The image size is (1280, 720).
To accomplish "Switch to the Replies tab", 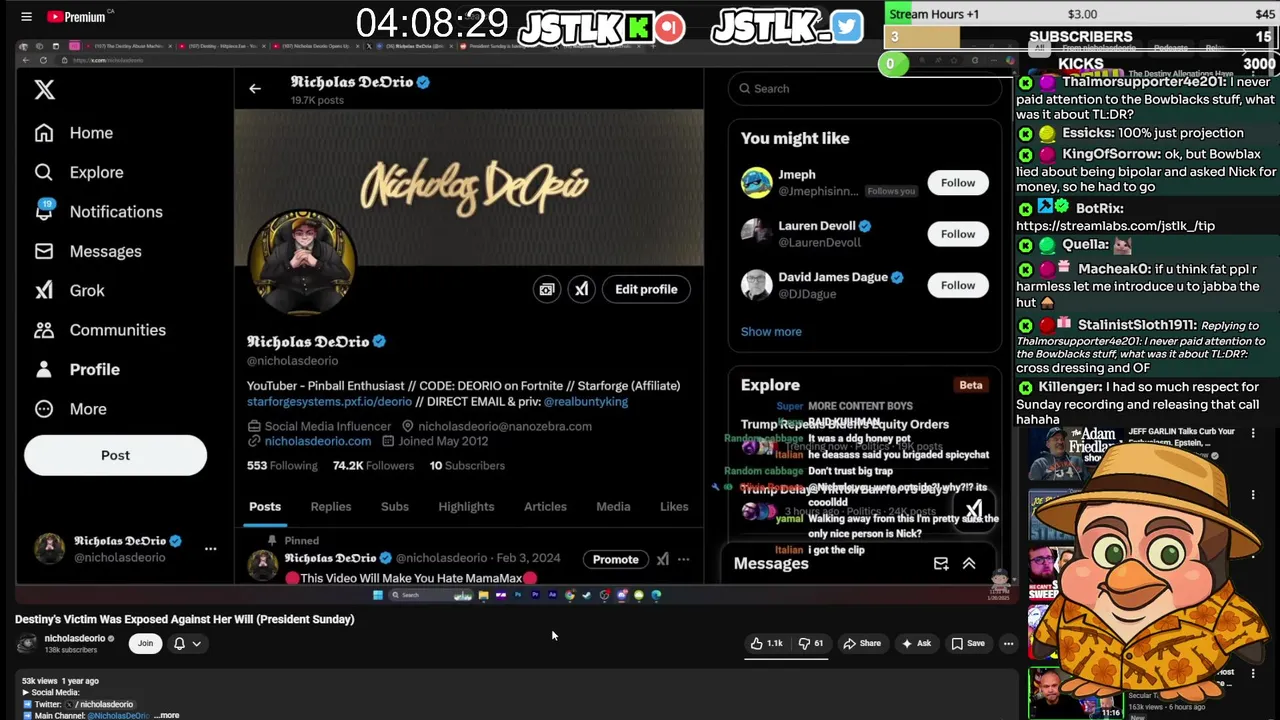I will pyautogui.click(x=331, y=507).
